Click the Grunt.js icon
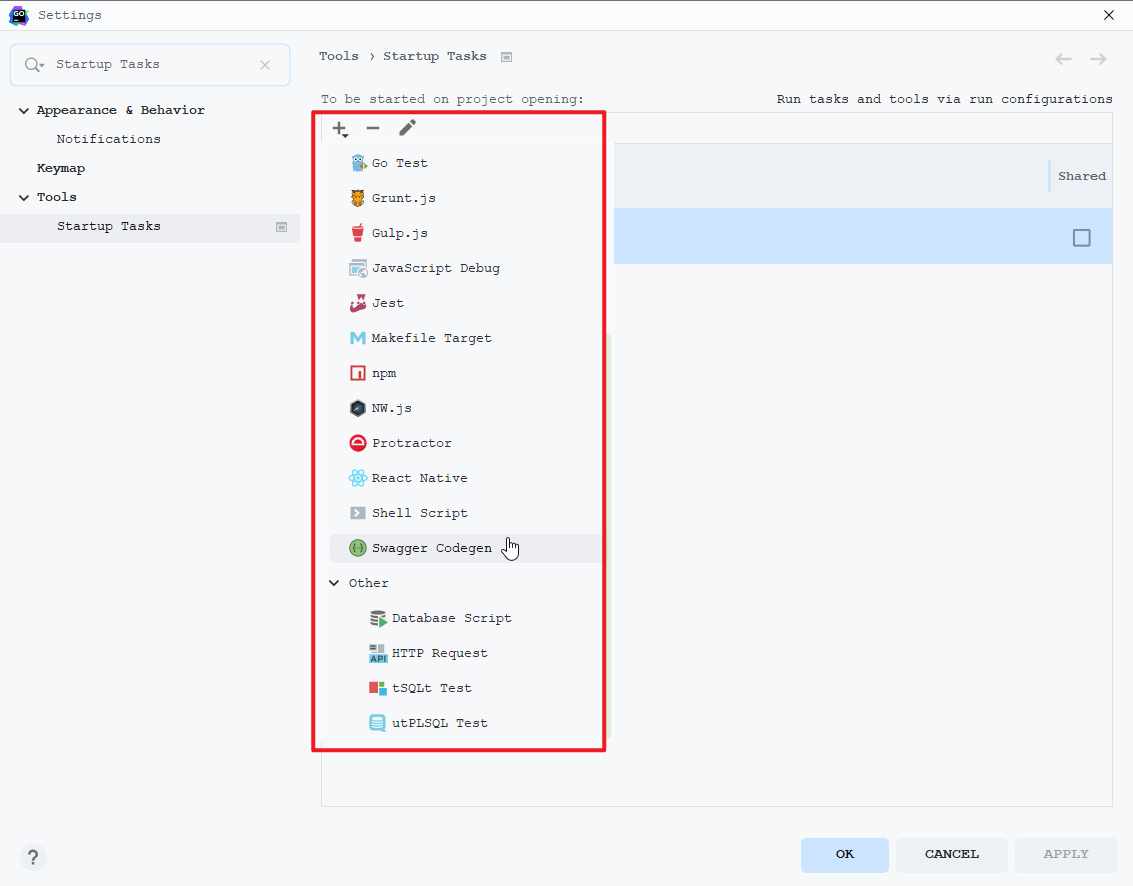The height and width of the screenshot is (886, 1133). [x=358, y=198]
